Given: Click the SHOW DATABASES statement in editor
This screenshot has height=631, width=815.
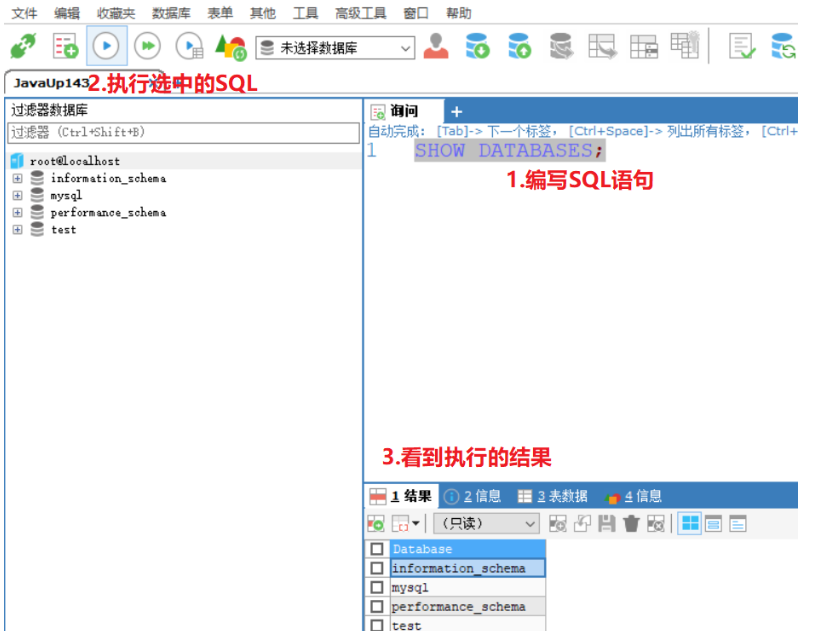Looking at the screenshot, I should [509, 150].
